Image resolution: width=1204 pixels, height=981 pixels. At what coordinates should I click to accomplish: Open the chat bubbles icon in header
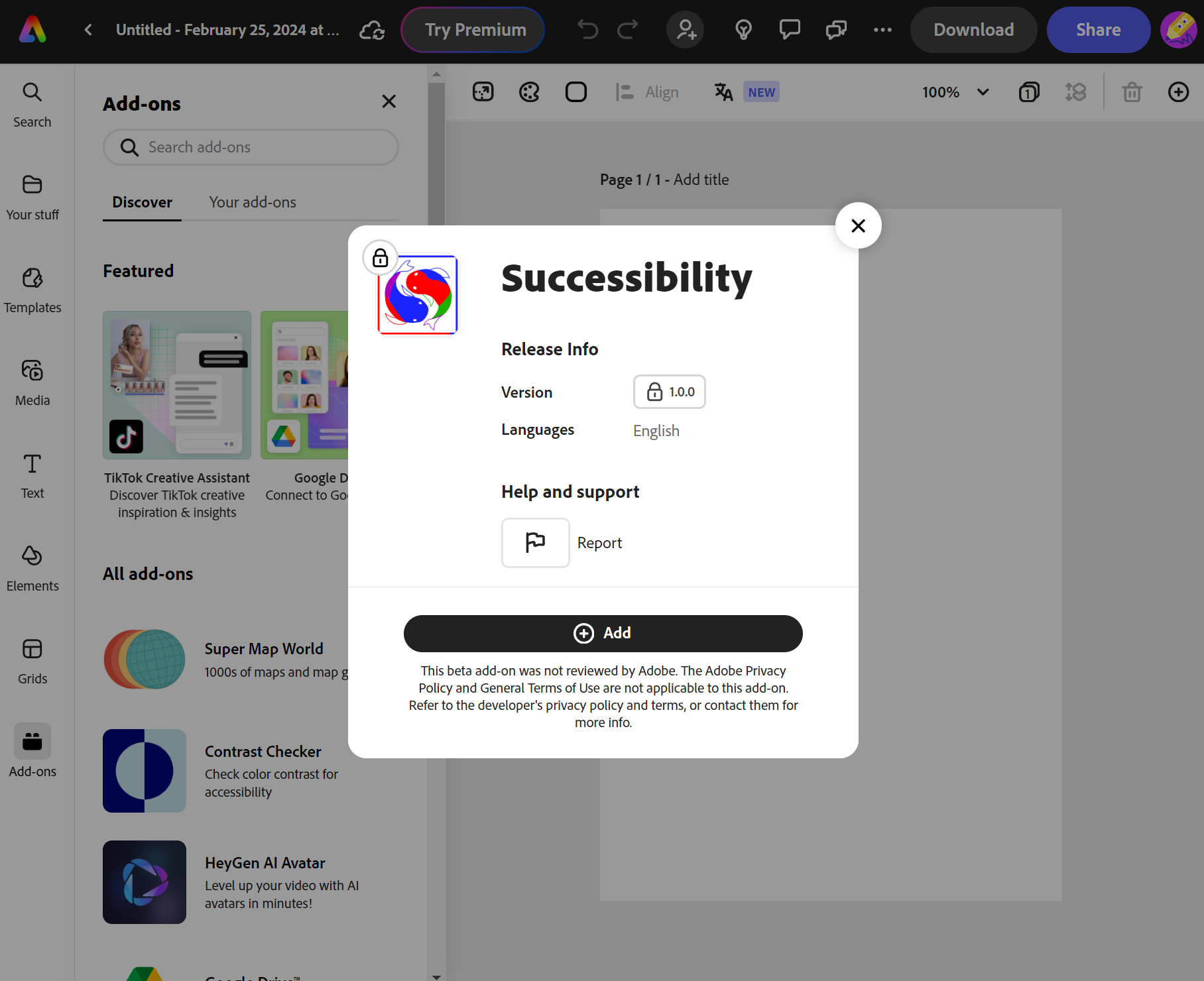pyautogui.click(x=836, y=30)
